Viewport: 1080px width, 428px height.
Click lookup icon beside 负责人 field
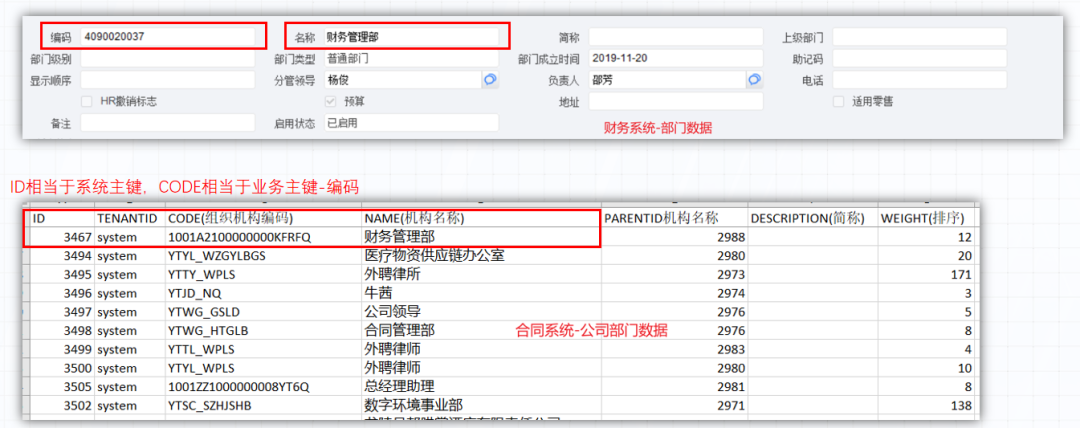754,80
